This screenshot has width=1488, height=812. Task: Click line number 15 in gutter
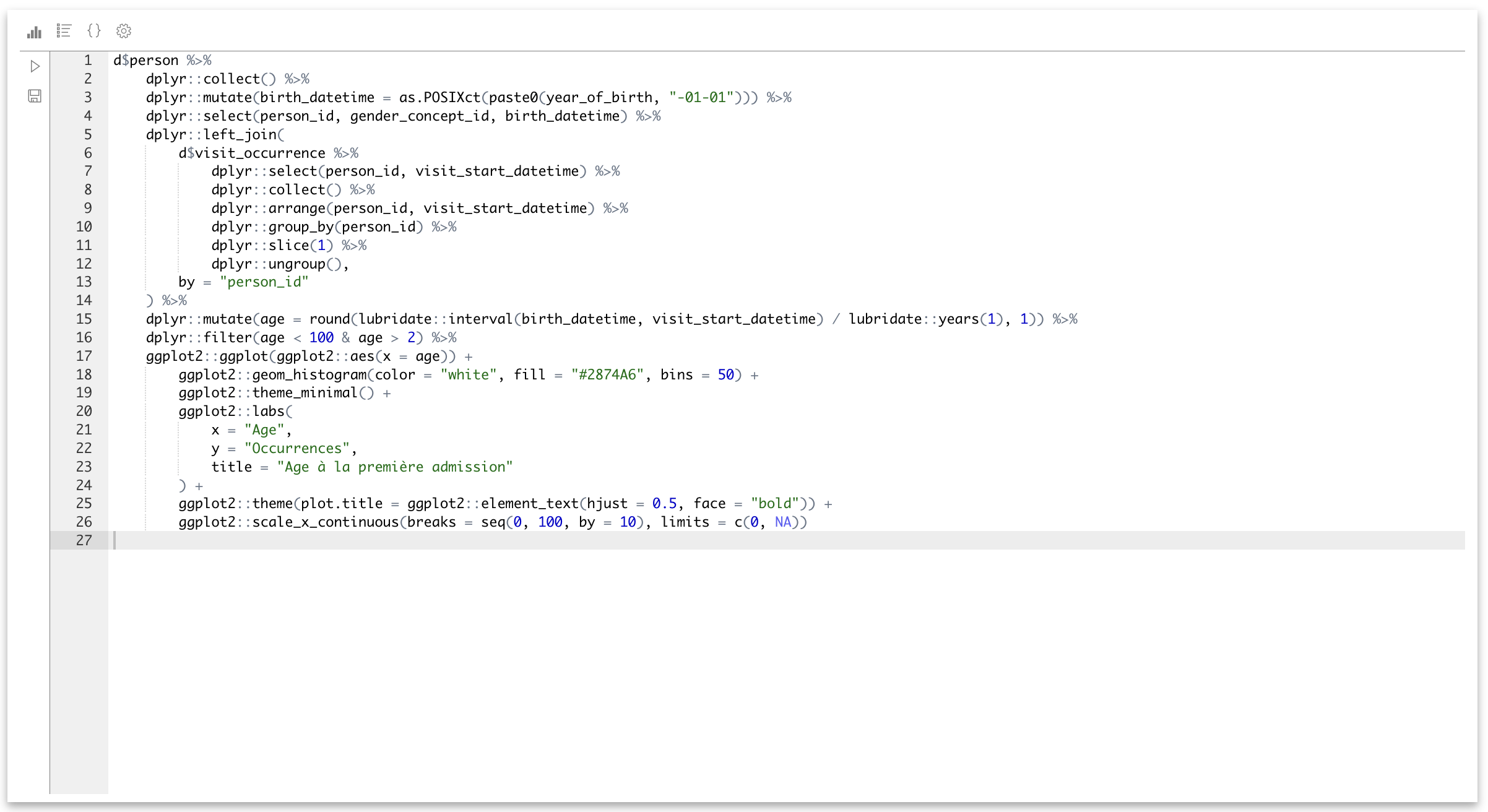point(84,319)
